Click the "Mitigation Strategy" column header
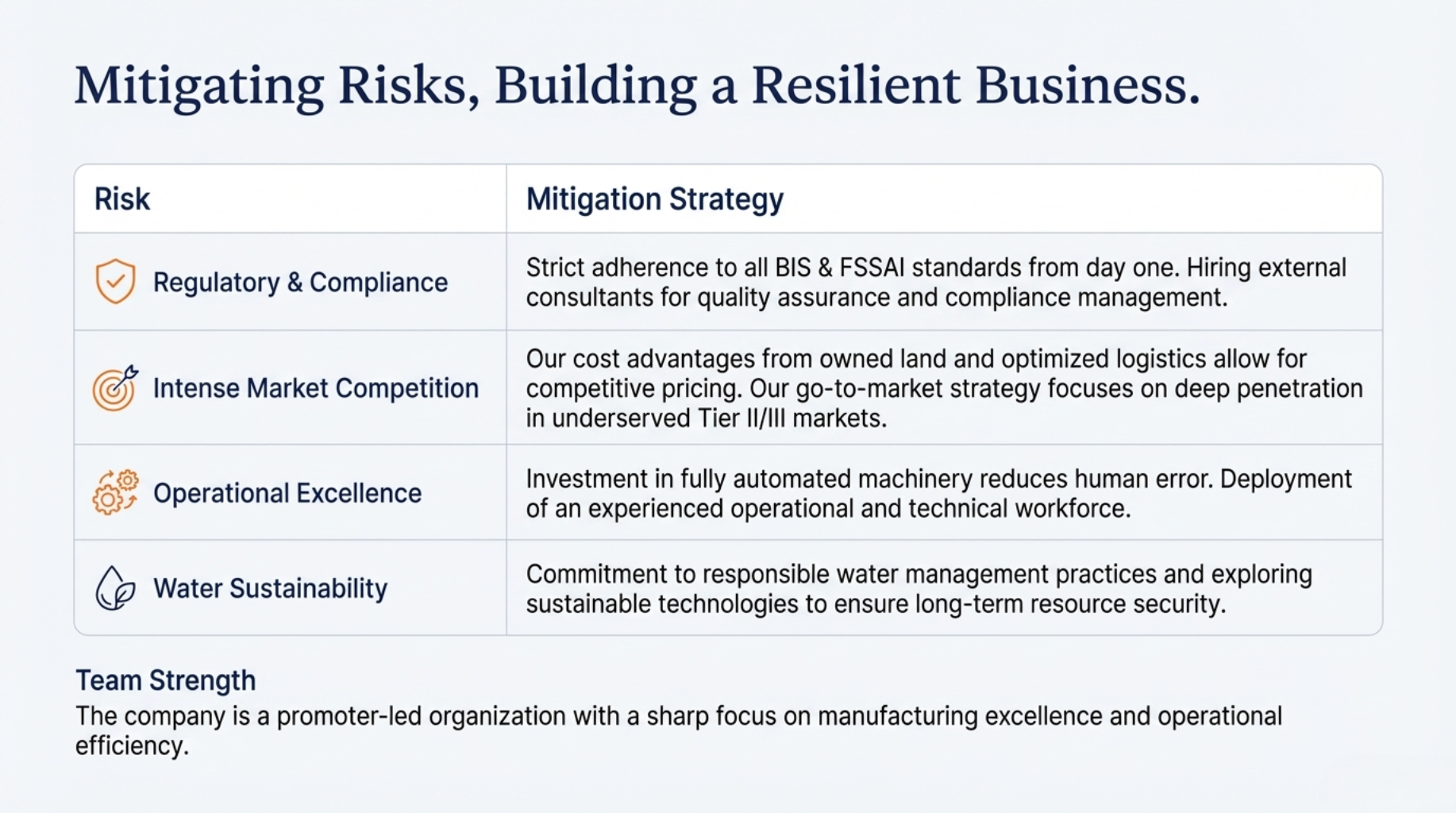Image resolution: width=1456 pixels, height=813 pixels. click(x=654, y=199)
